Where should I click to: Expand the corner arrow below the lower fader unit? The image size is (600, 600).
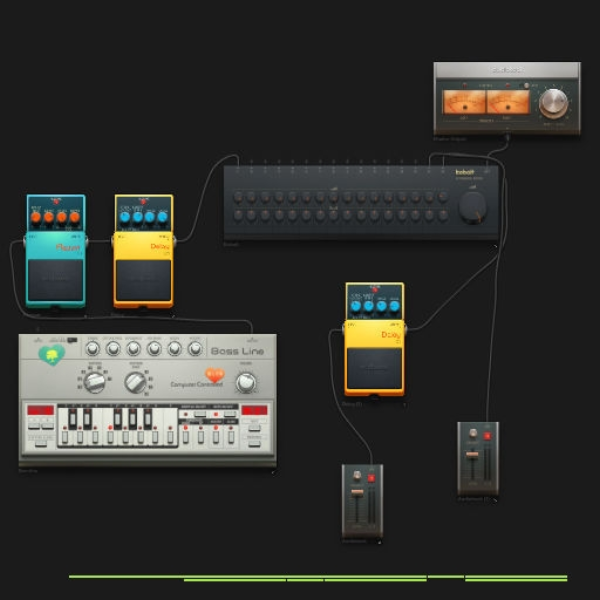(379, 542)
